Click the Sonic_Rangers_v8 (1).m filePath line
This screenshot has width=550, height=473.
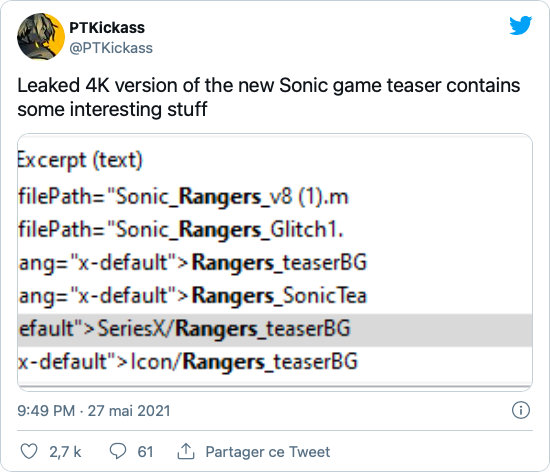click(183, 196)
